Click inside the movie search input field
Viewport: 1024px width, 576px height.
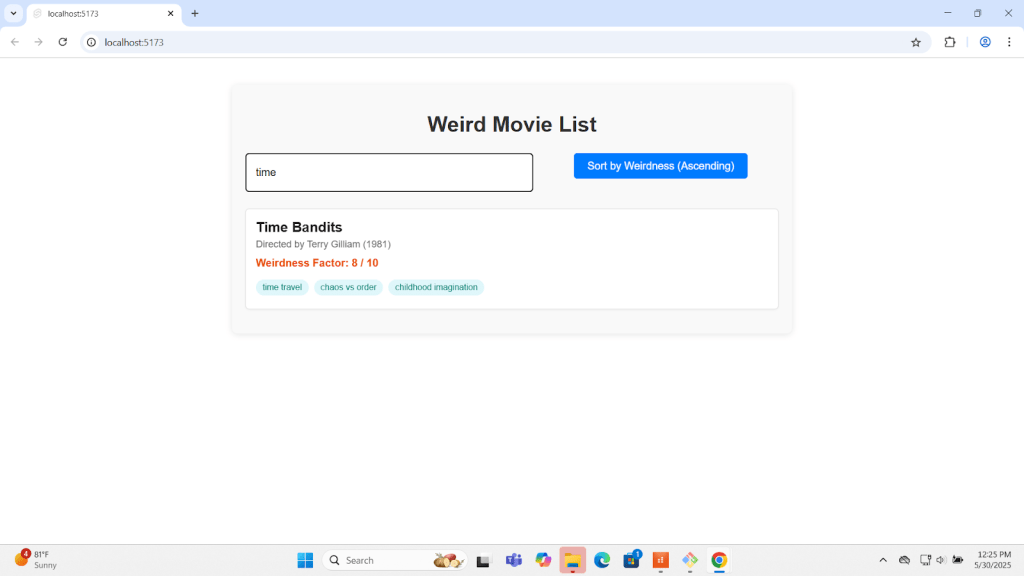point(389,172)
